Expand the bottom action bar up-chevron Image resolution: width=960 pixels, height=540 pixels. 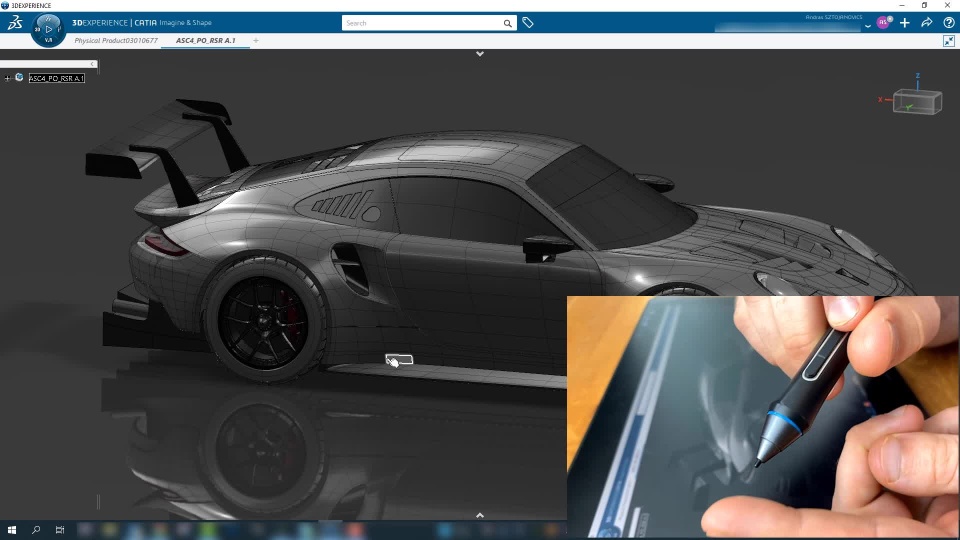click(480, 515)
